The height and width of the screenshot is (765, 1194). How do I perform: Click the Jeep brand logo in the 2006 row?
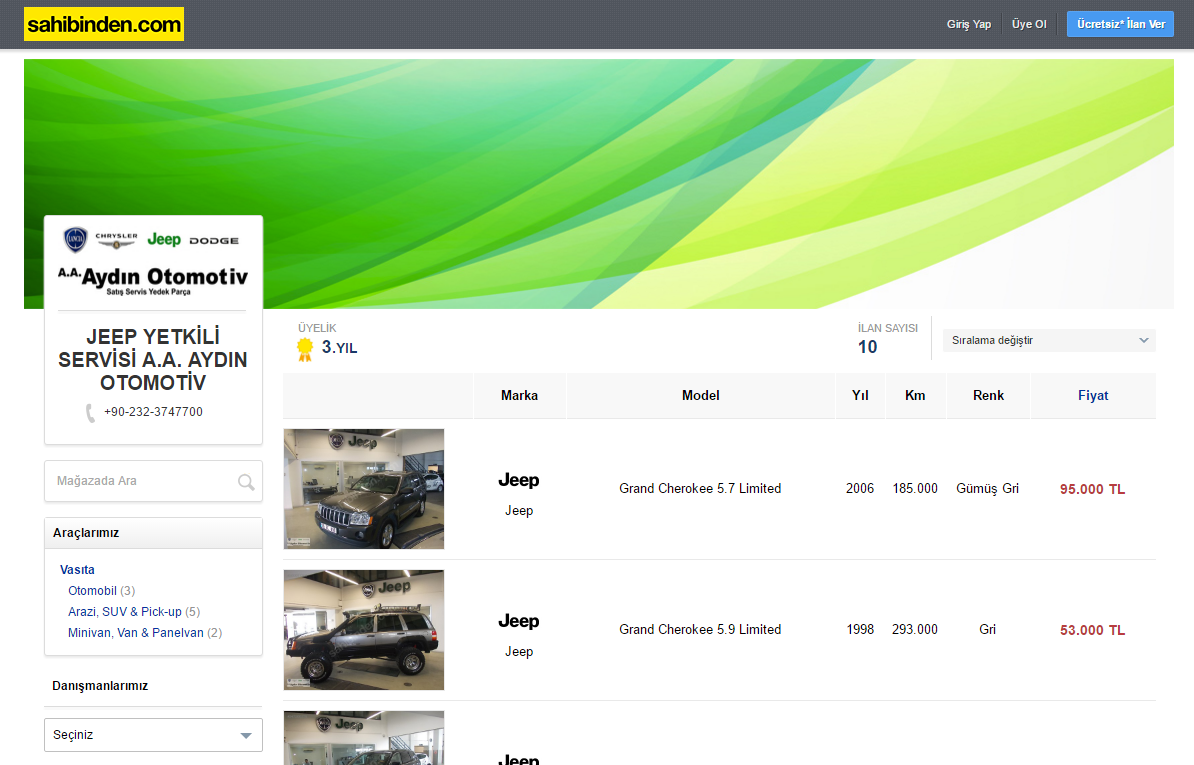tap(519, 480)
